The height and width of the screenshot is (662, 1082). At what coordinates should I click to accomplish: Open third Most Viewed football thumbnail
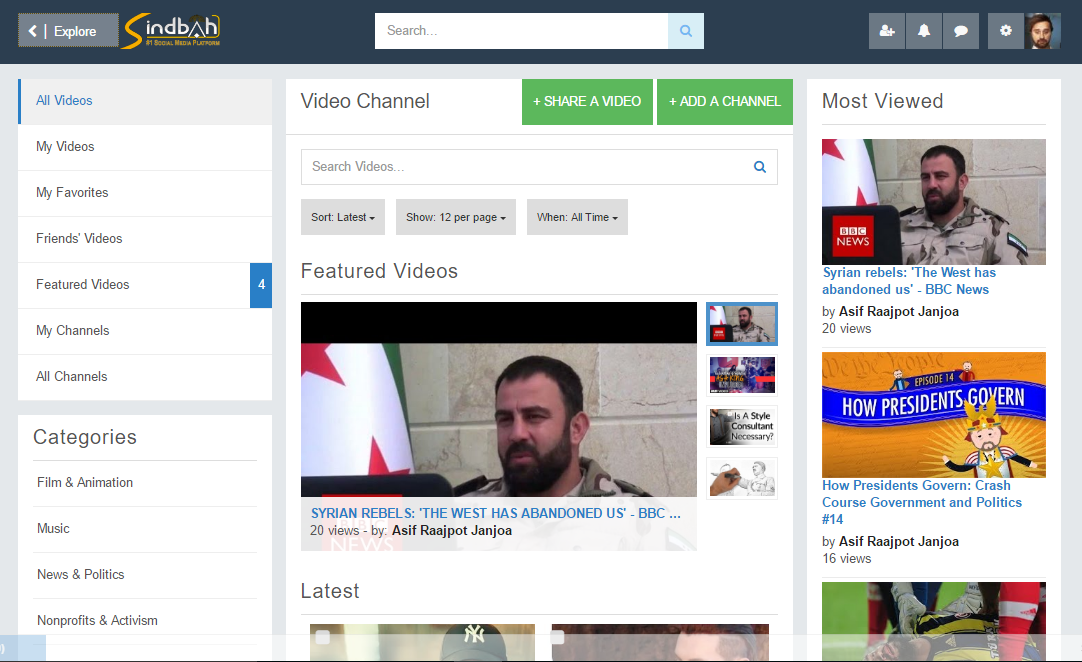(x=934, y=621)
